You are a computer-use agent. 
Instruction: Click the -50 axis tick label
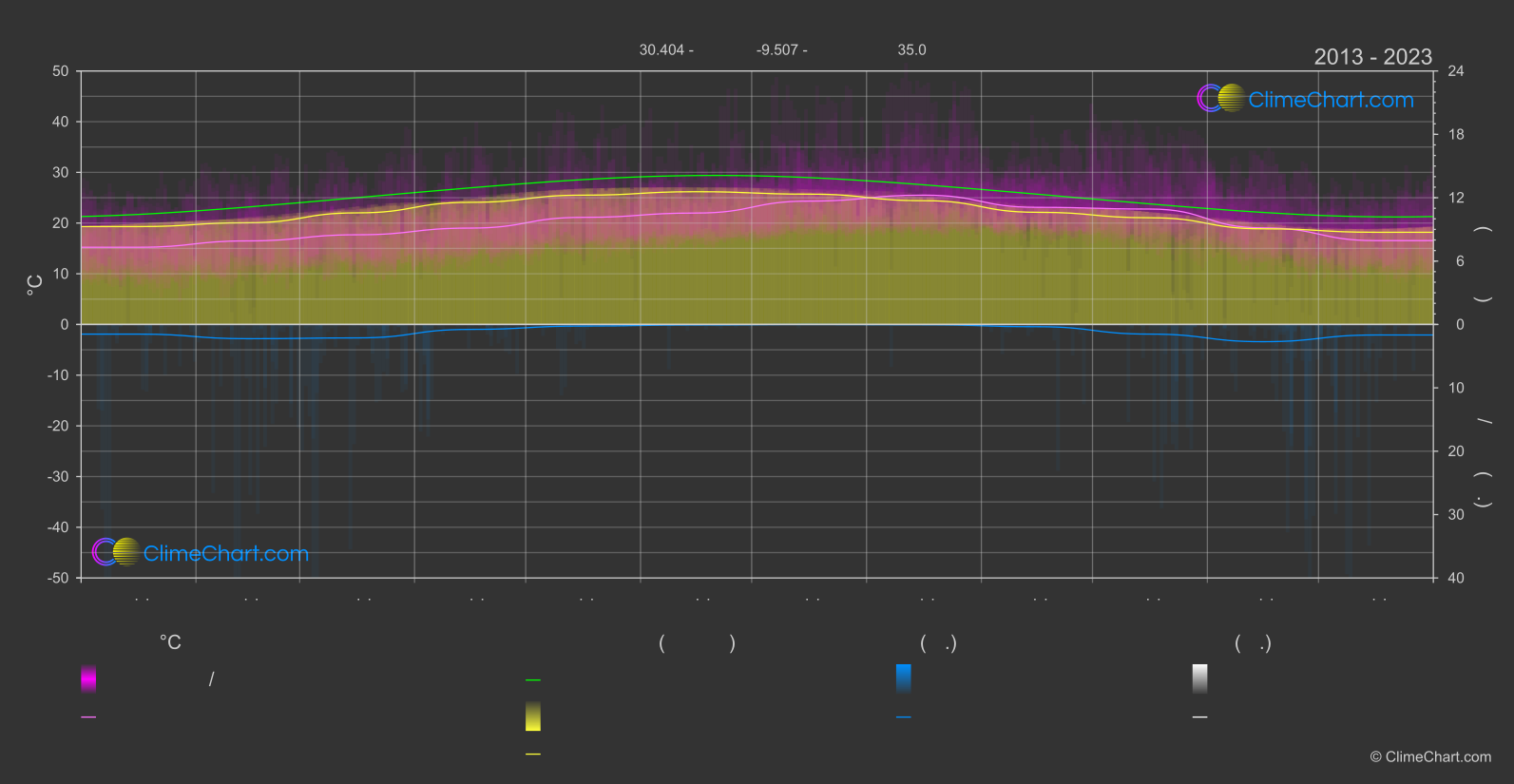coord(59,578)
